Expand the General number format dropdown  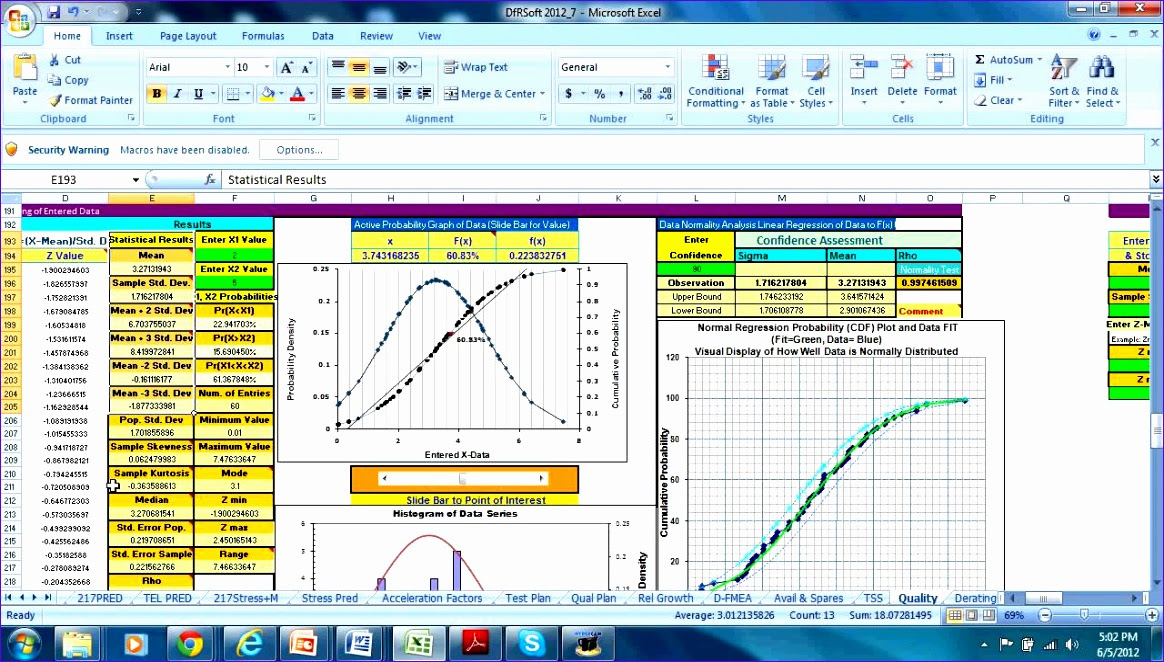(x=667, y=67)
